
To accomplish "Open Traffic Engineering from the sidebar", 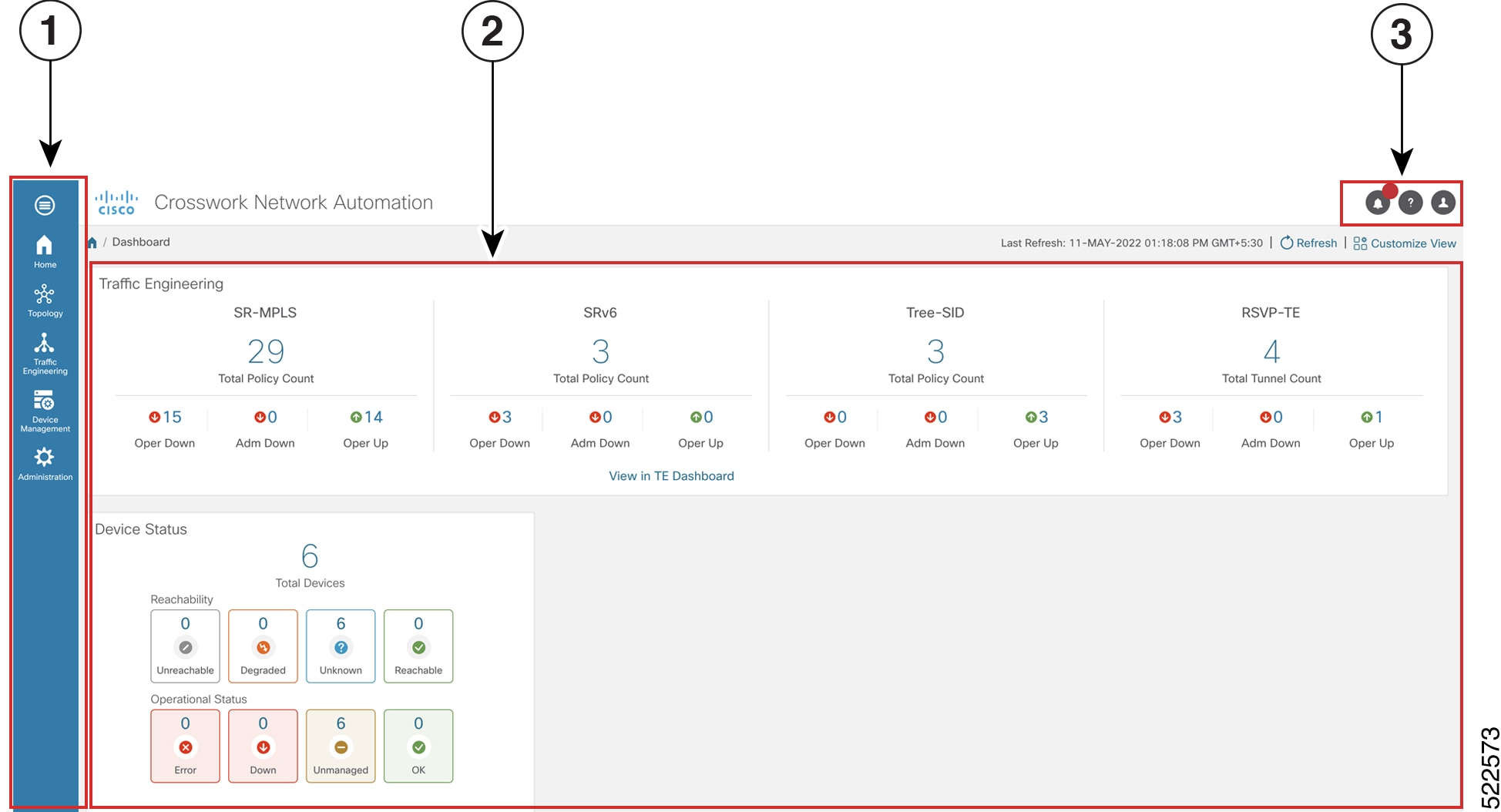I will (x=45, y=353).
